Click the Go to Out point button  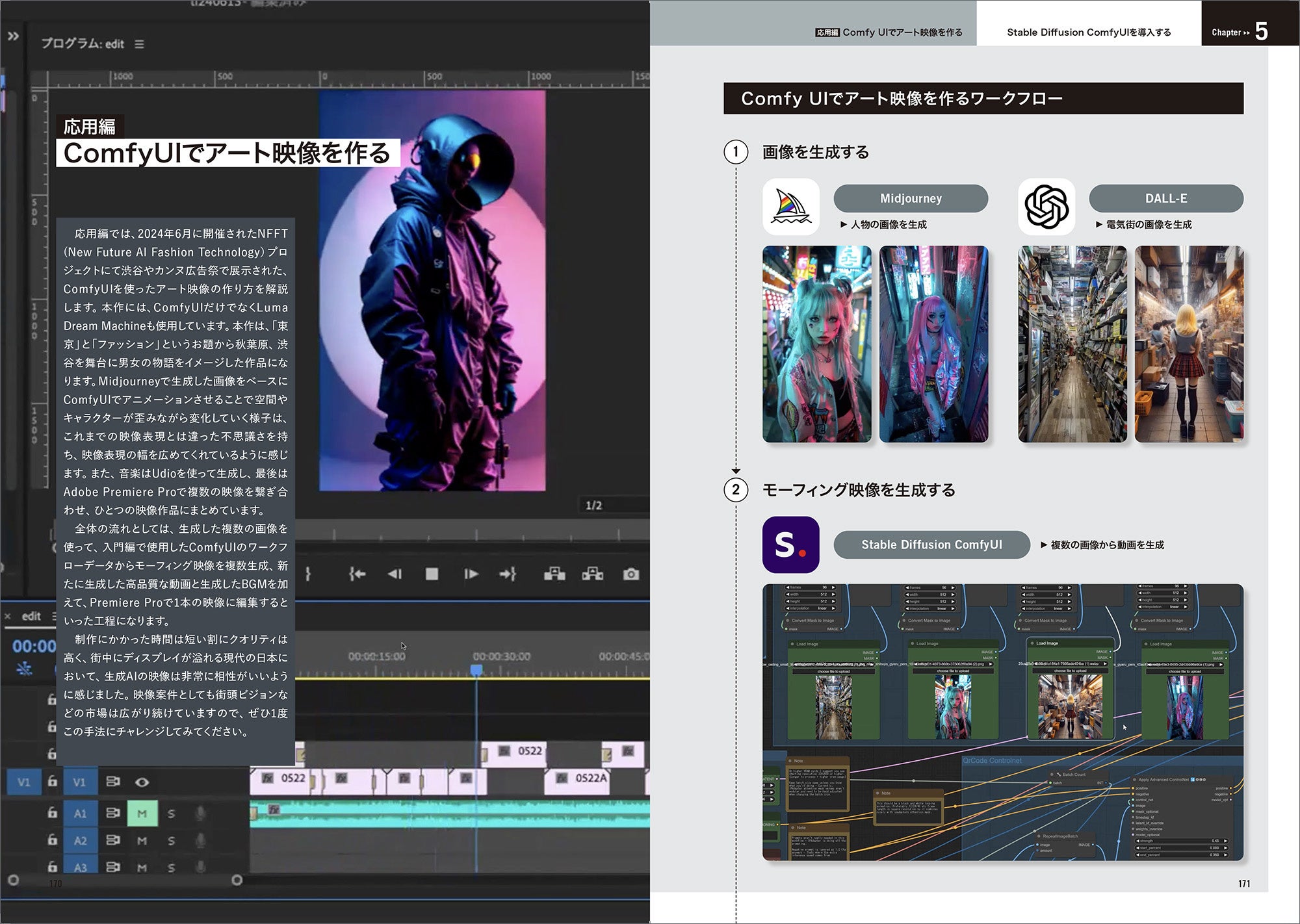pos(508,574)
